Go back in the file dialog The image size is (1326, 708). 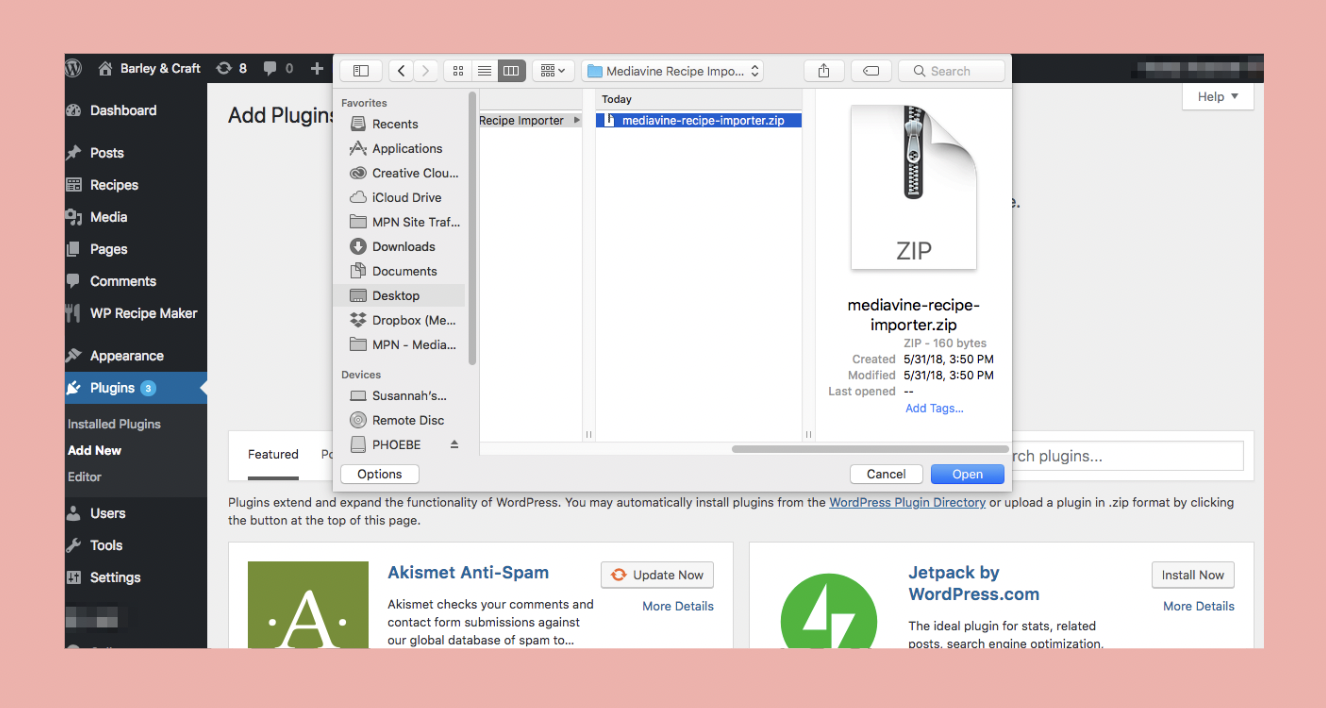[401, 71]
